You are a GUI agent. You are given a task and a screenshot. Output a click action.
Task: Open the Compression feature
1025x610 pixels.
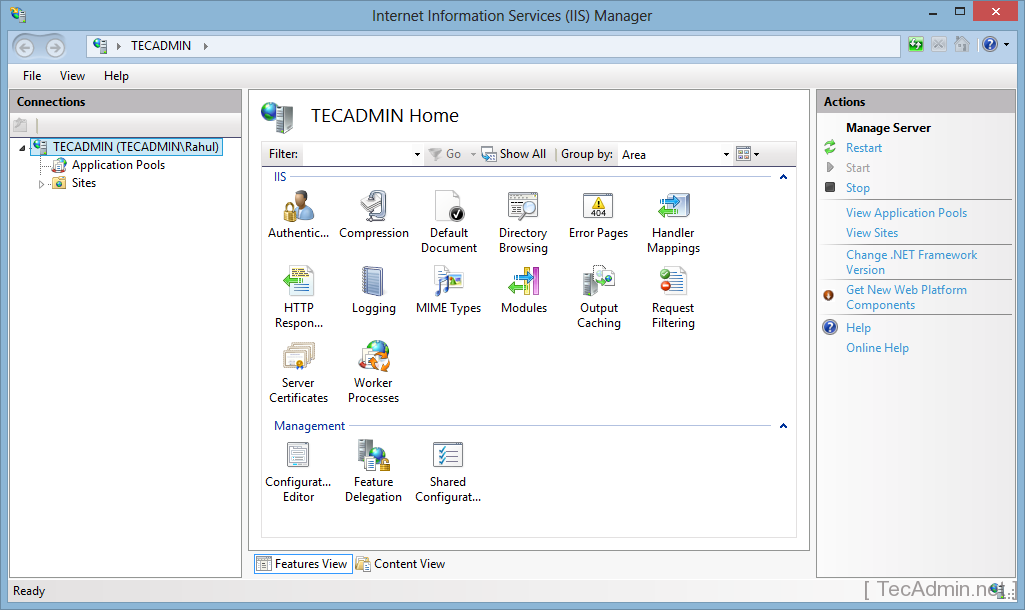tap(373, 214)
